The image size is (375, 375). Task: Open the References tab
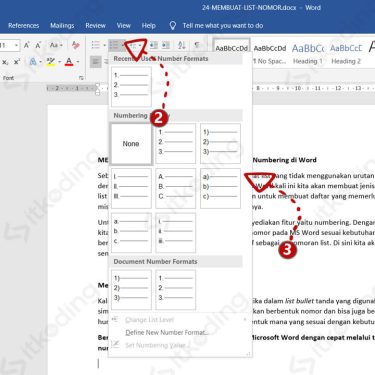pyautogui.click(x=23, y=26)
